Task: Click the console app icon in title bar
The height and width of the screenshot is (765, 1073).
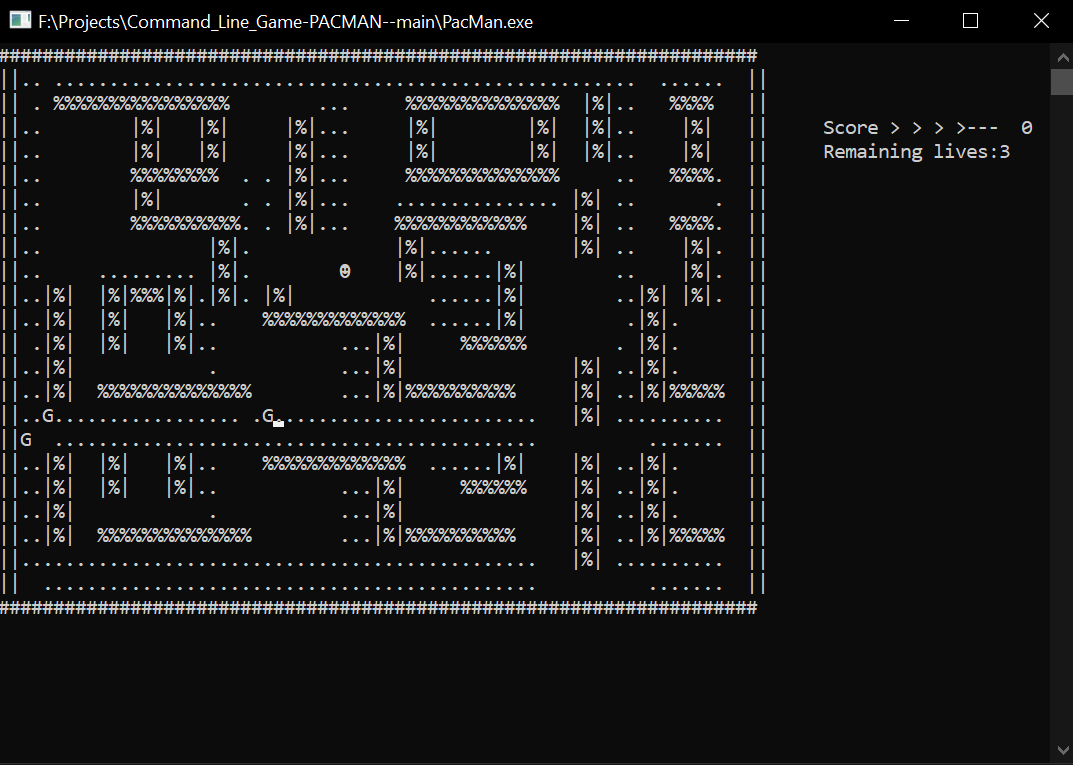Action: tap(20, 21)
